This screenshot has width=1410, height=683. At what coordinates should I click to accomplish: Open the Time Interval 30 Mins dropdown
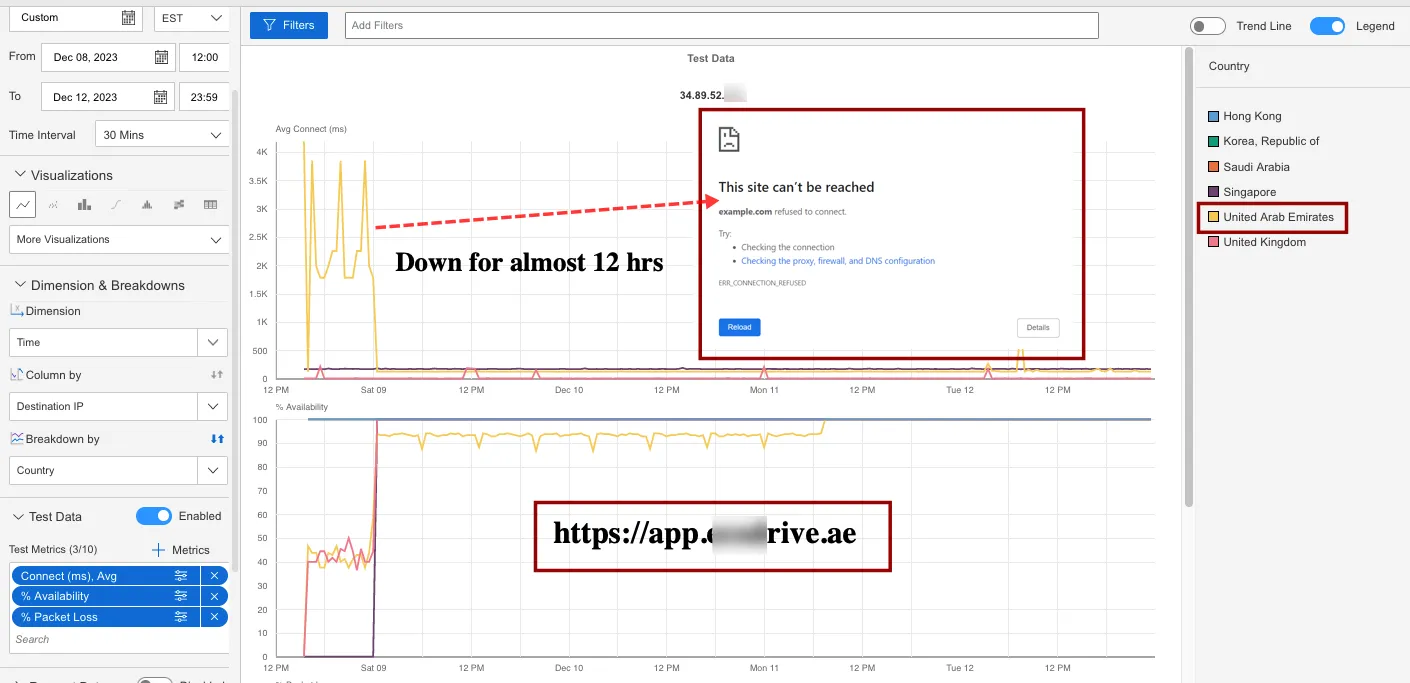(162, 135)
